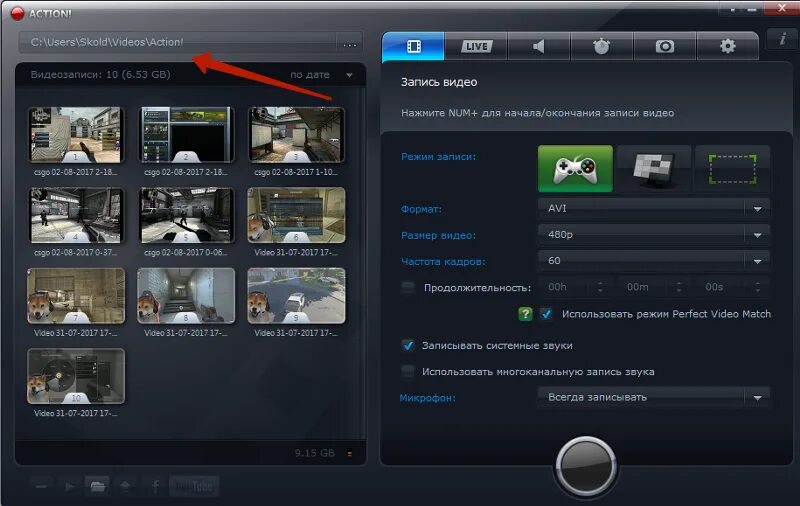800x506 pixels.
Task: Expand the Частота кадров 60 dropdown
Action: [x=654, y=261]
